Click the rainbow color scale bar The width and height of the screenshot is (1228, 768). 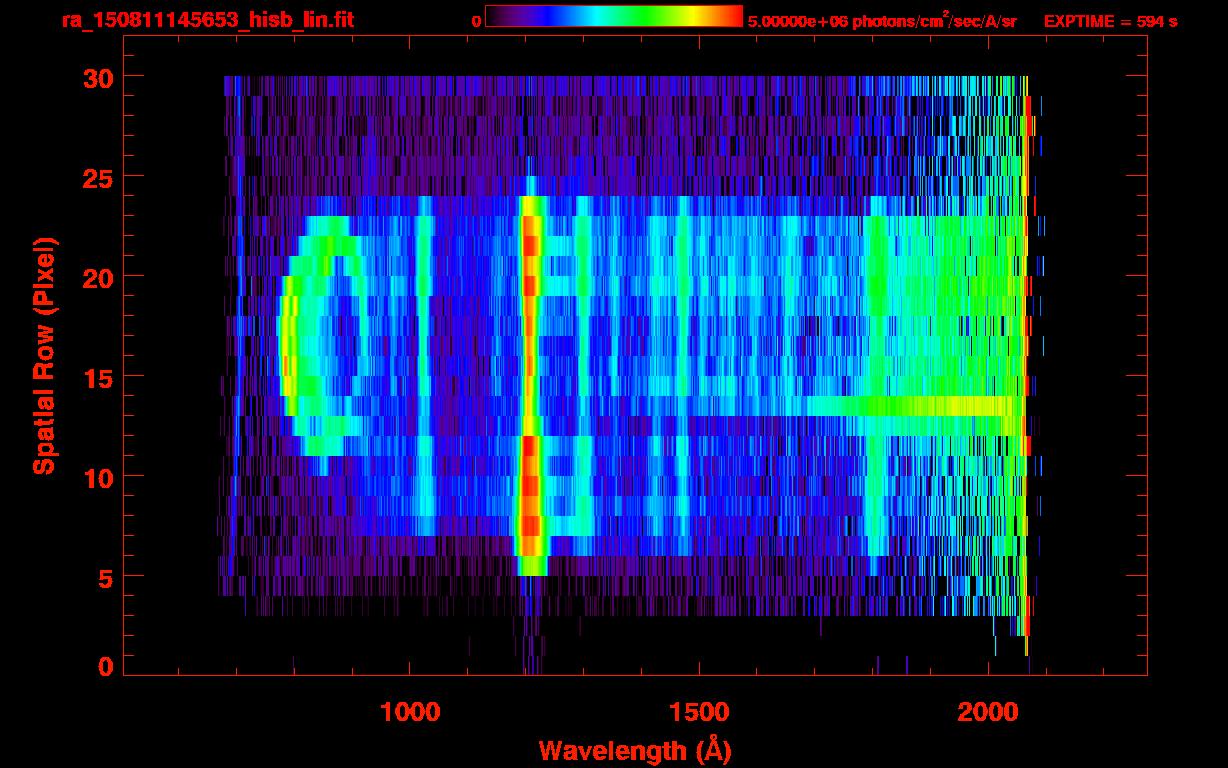tap(614, 16)
